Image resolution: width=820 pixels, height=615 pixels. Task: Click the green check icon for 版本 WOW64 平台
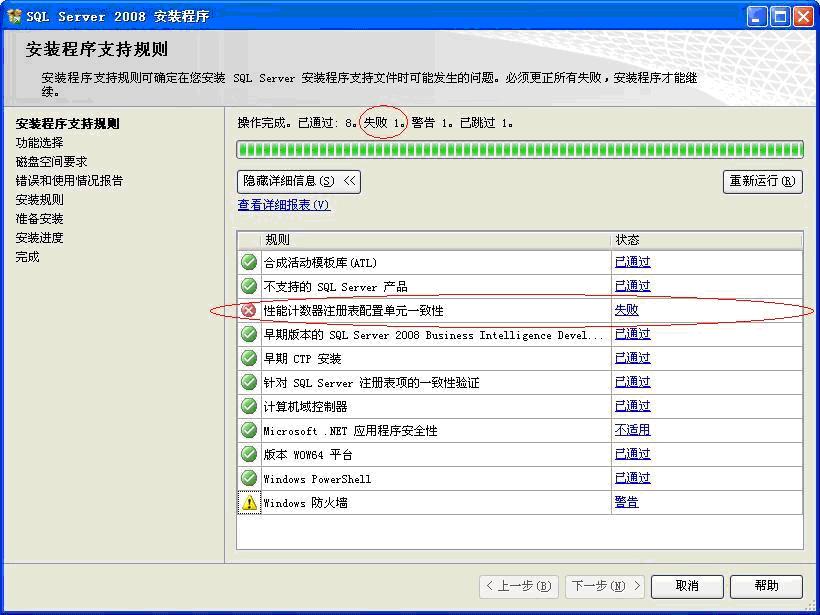(249, 454)
